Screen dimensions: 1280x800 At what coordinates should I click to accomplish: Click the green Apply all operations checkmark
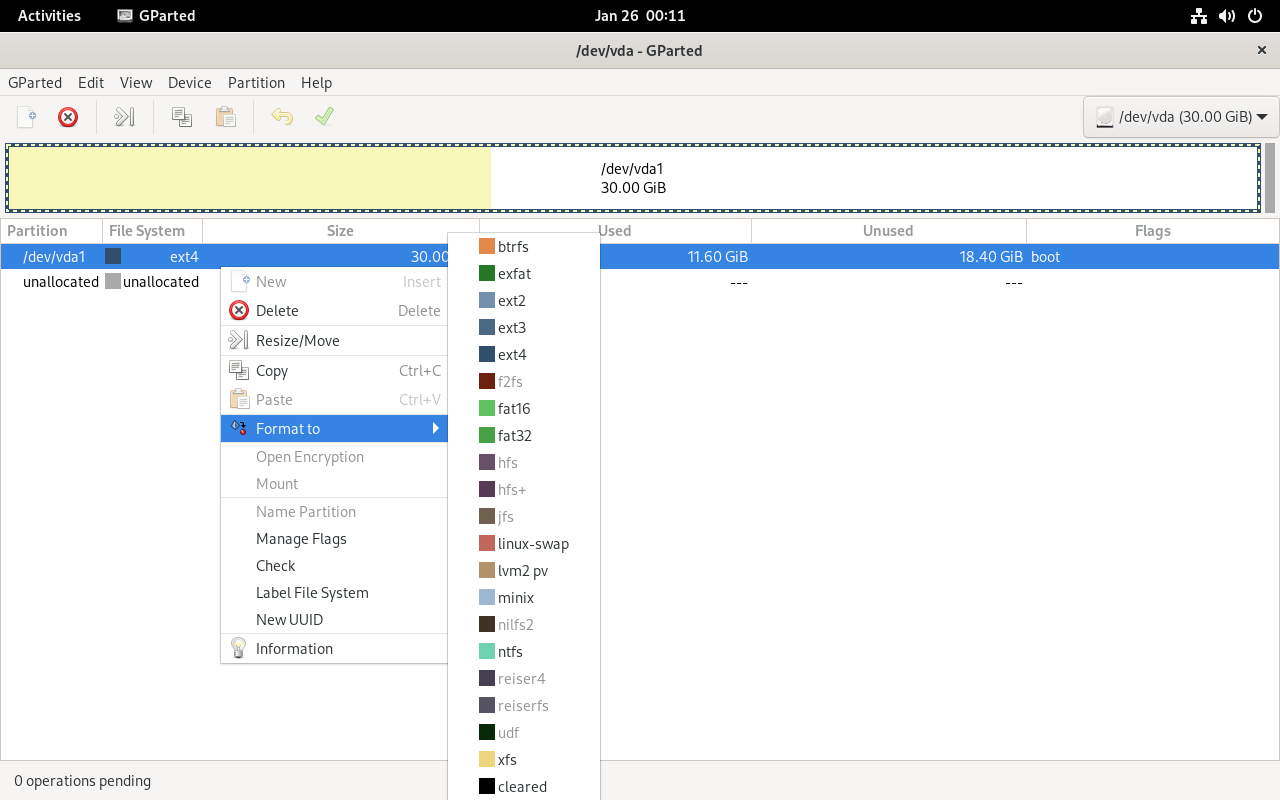(324, 117)
